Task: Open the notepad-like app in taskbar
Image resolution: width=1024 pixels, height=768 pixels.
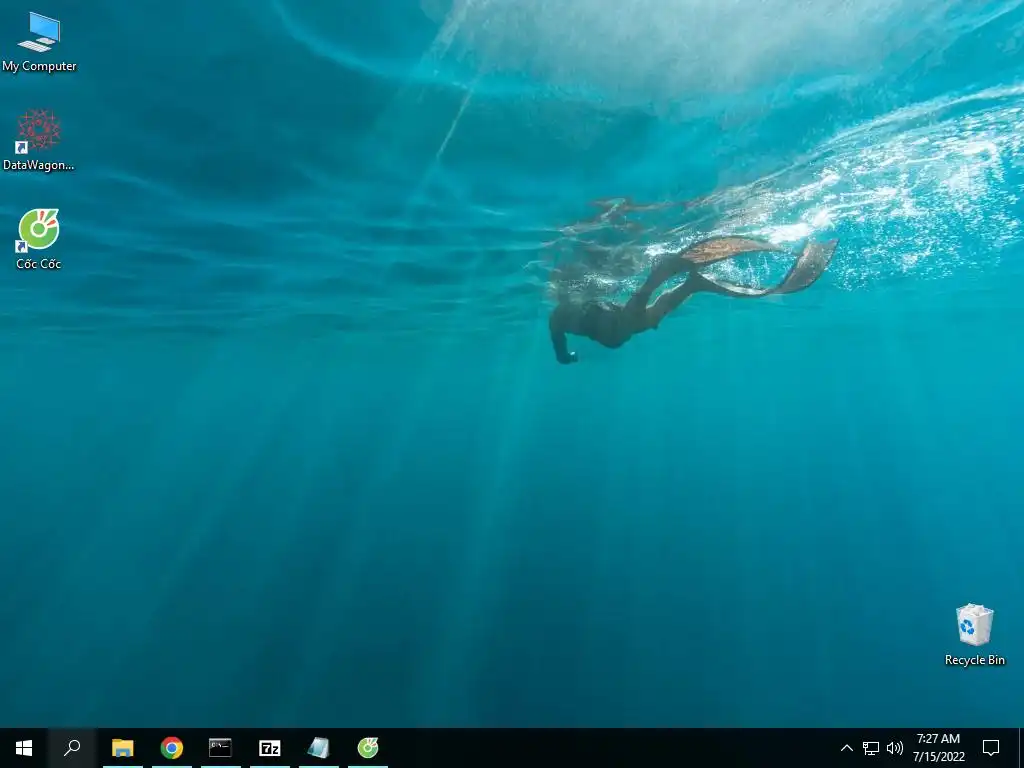Action: tap(319, 748)
